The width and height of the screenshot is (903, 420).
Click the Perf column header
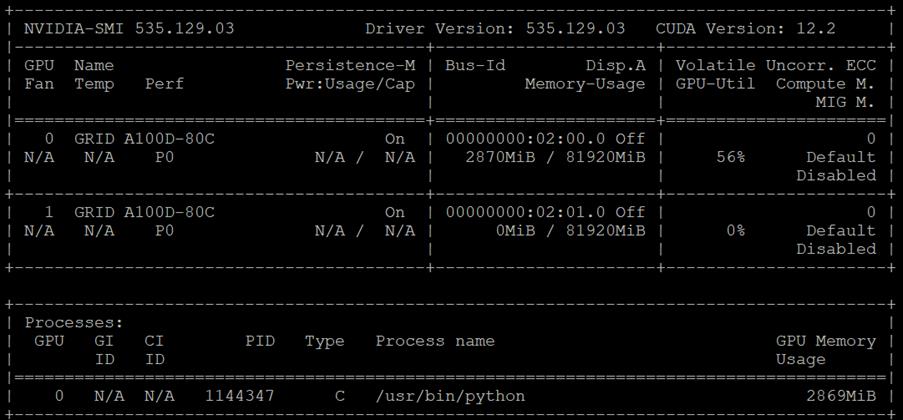(x=164, y=84)
